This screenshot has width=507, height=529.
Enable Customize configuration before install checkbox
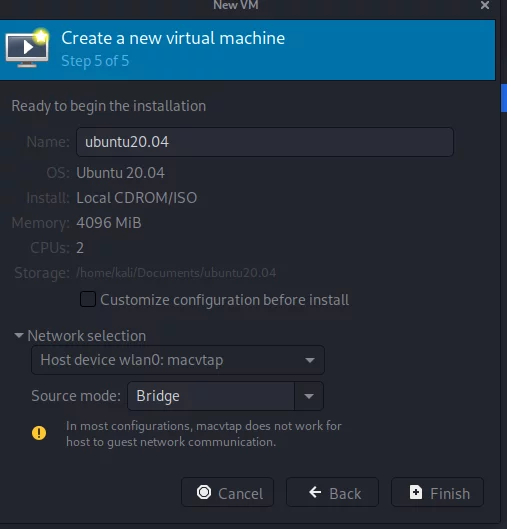tap(88, 299)
